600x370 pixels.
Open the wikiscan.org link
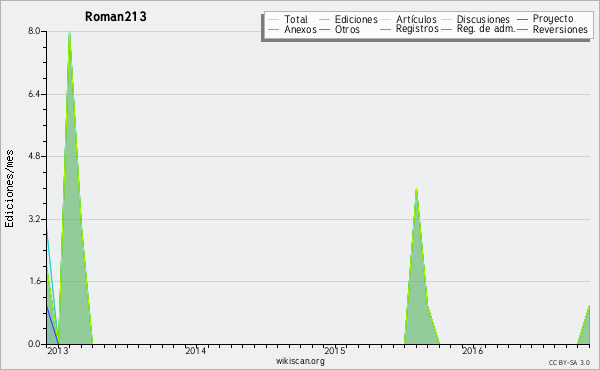click(300, 361)
